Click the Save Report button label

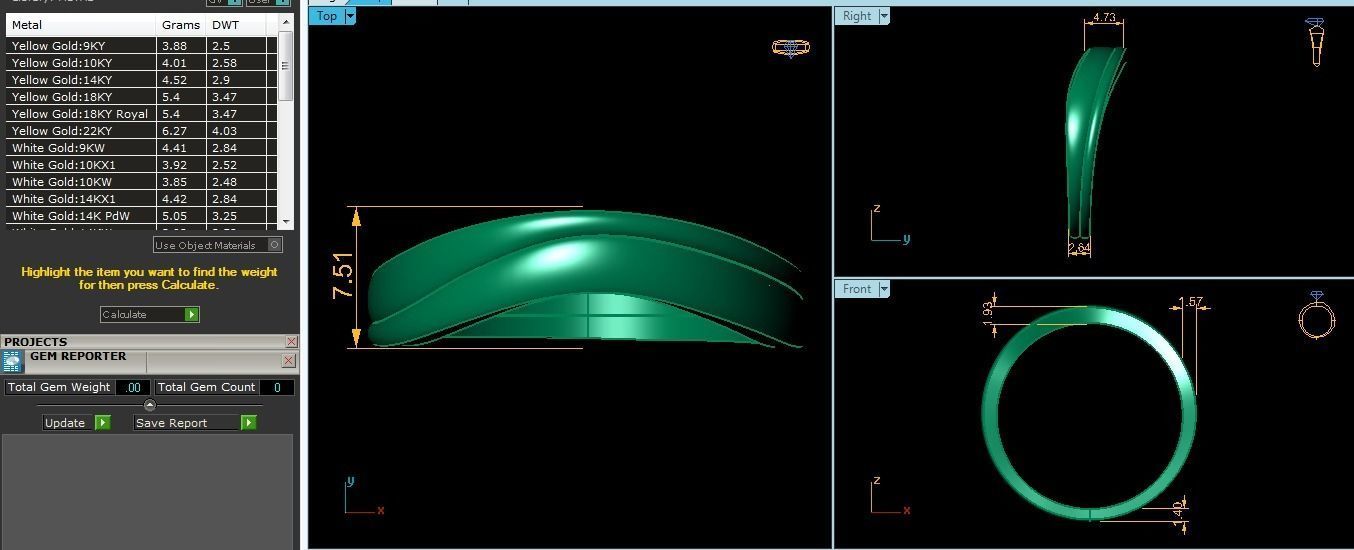tap(172, 423)
